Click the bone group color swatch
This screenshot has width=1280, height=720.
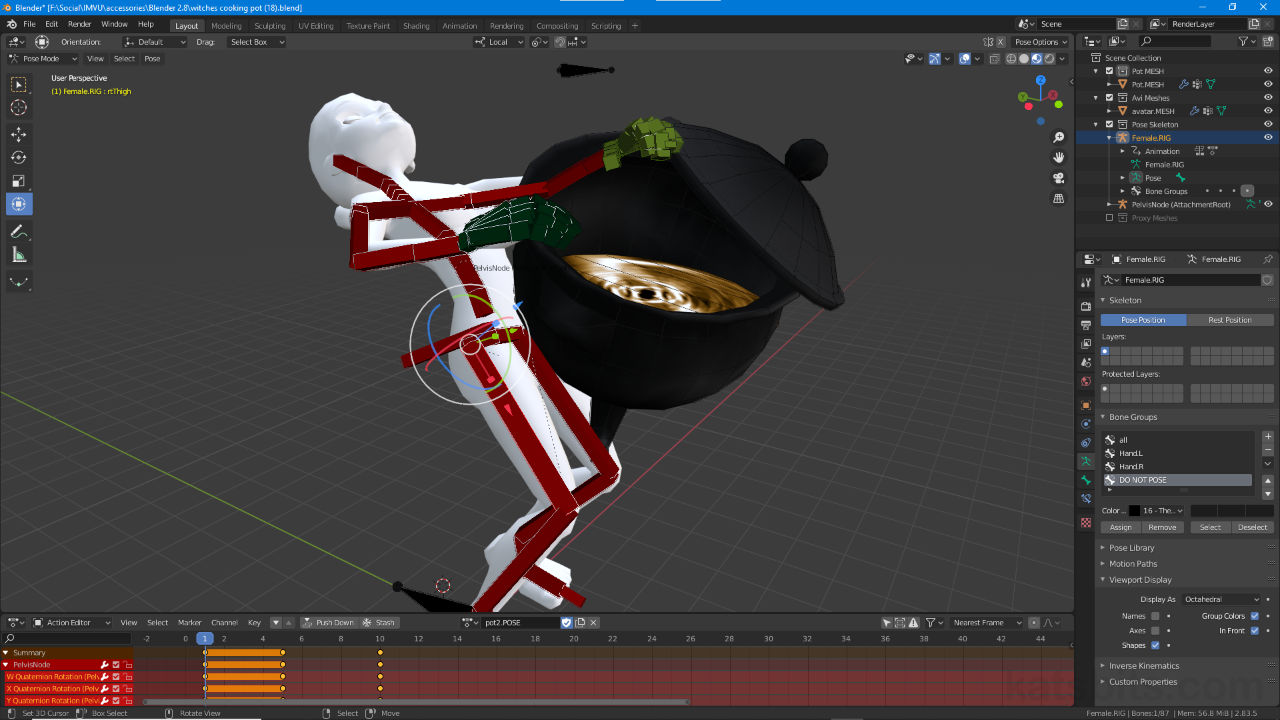[1134, 510]
